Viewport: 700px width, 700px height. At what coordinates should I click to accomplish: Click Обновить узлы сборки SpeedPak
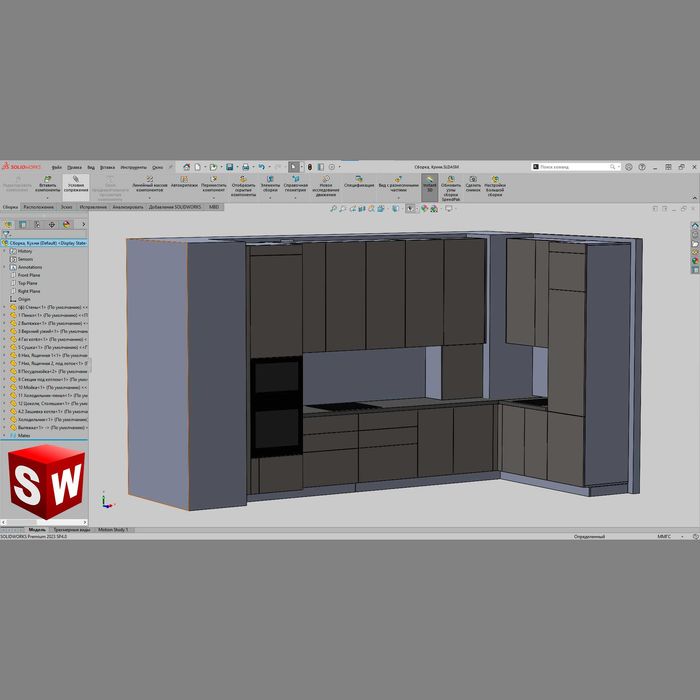tap(451, 188)
